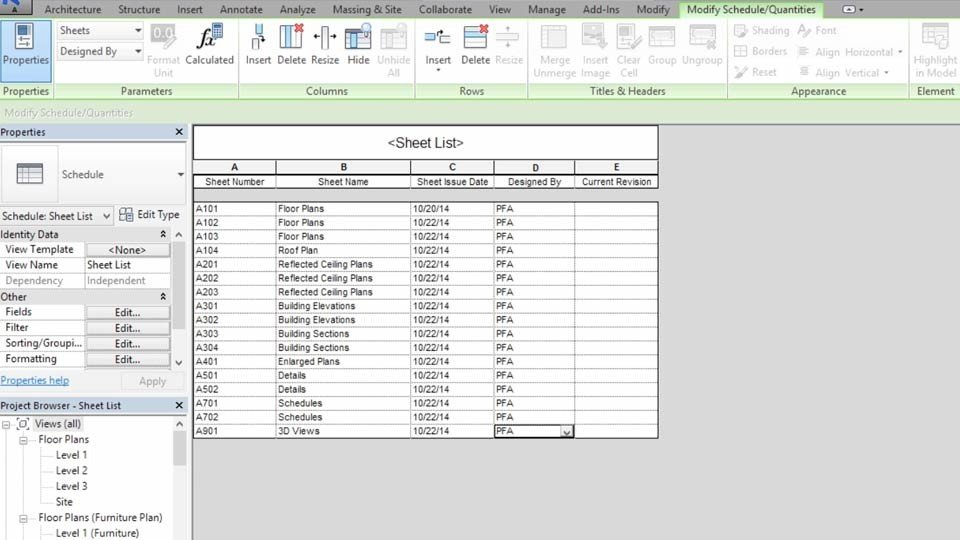Screen dimensions: 960x540
Task: Collapse the Other properties section
Action: click(163, 297)
